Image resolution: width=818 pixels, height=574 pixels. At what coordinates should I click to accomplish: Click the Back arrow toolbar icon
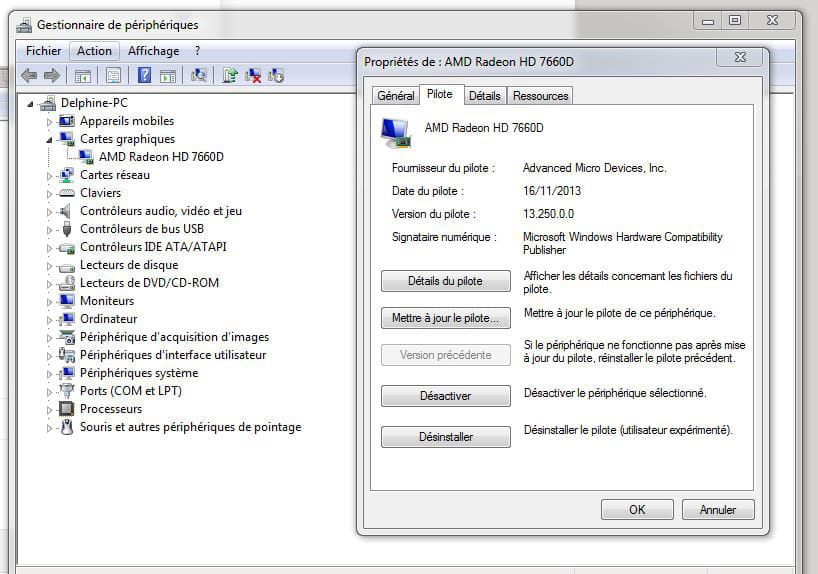(29, 76)
